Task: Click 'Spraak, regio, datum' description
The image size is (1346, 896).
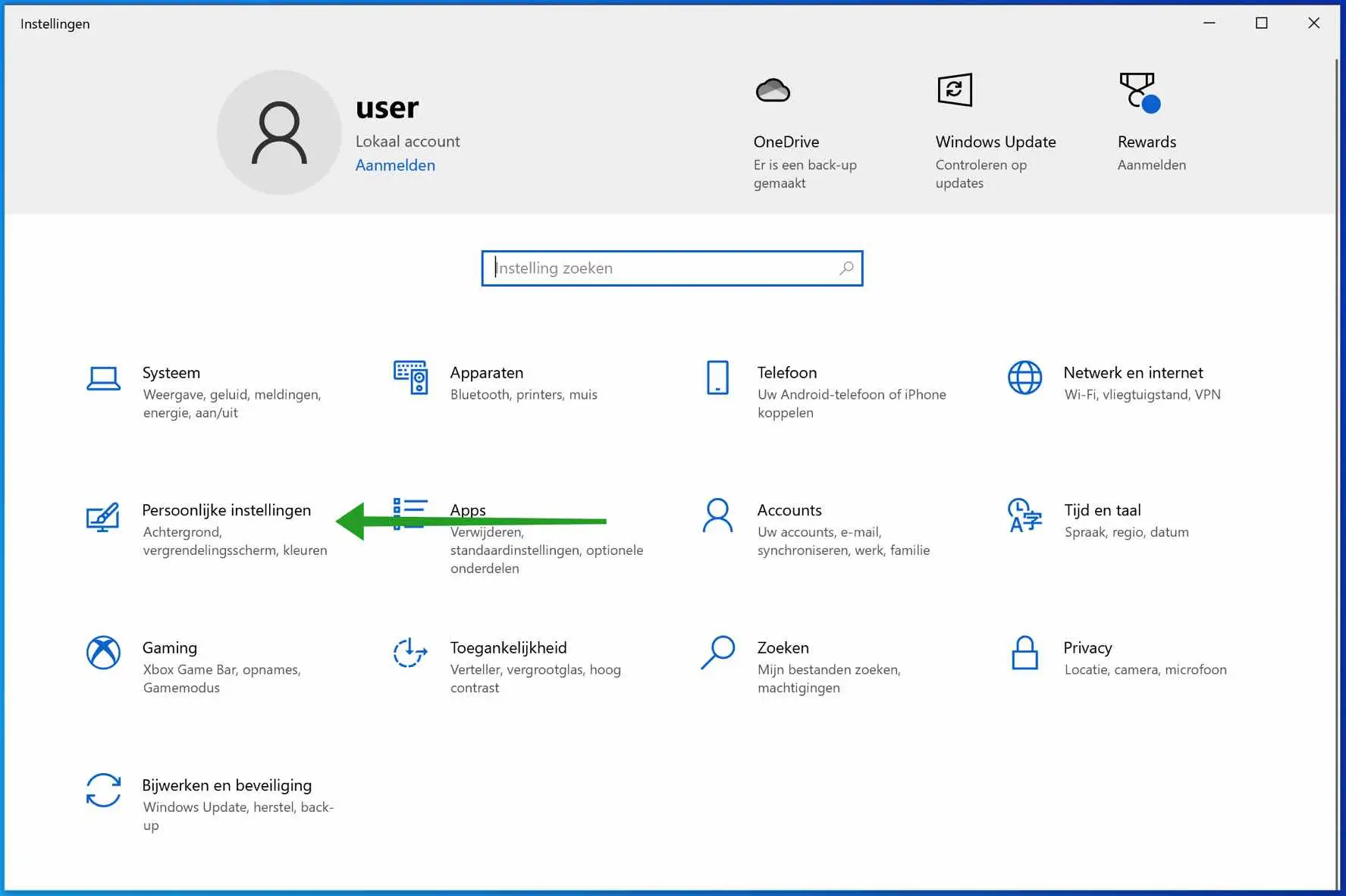Action: click(x=1127, y=532)
